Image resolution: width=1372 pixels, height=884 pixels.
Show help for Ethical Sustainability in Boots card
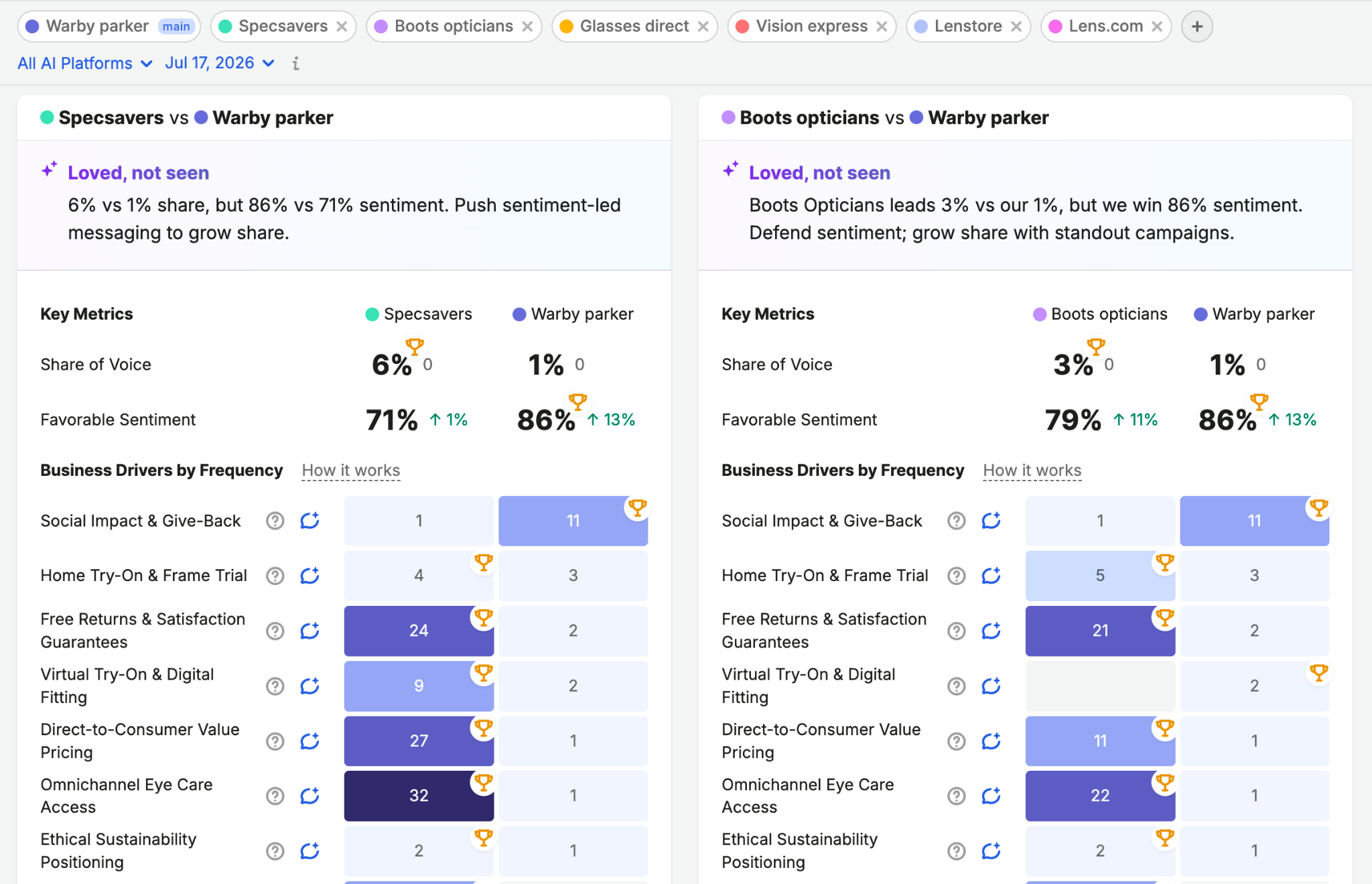tap(956, 850)
